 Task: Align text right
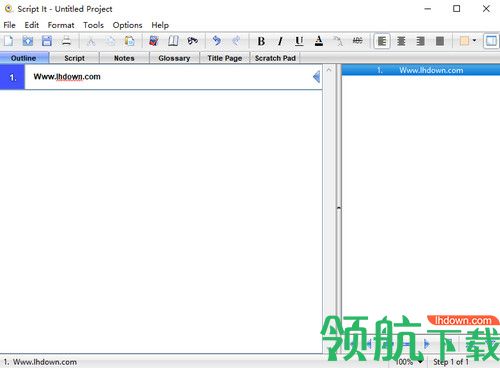tap(421, 41)
